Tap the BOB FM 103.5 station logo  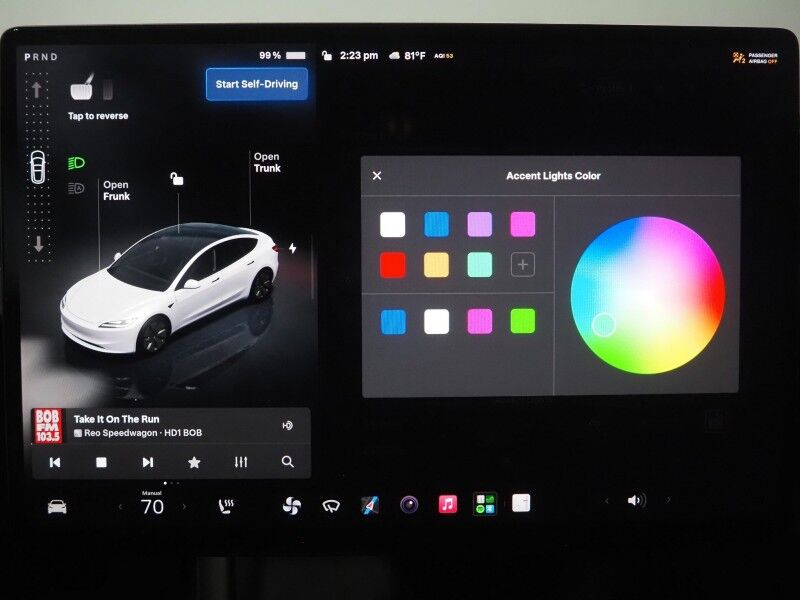pyautogui.click(x=48, y=426)
